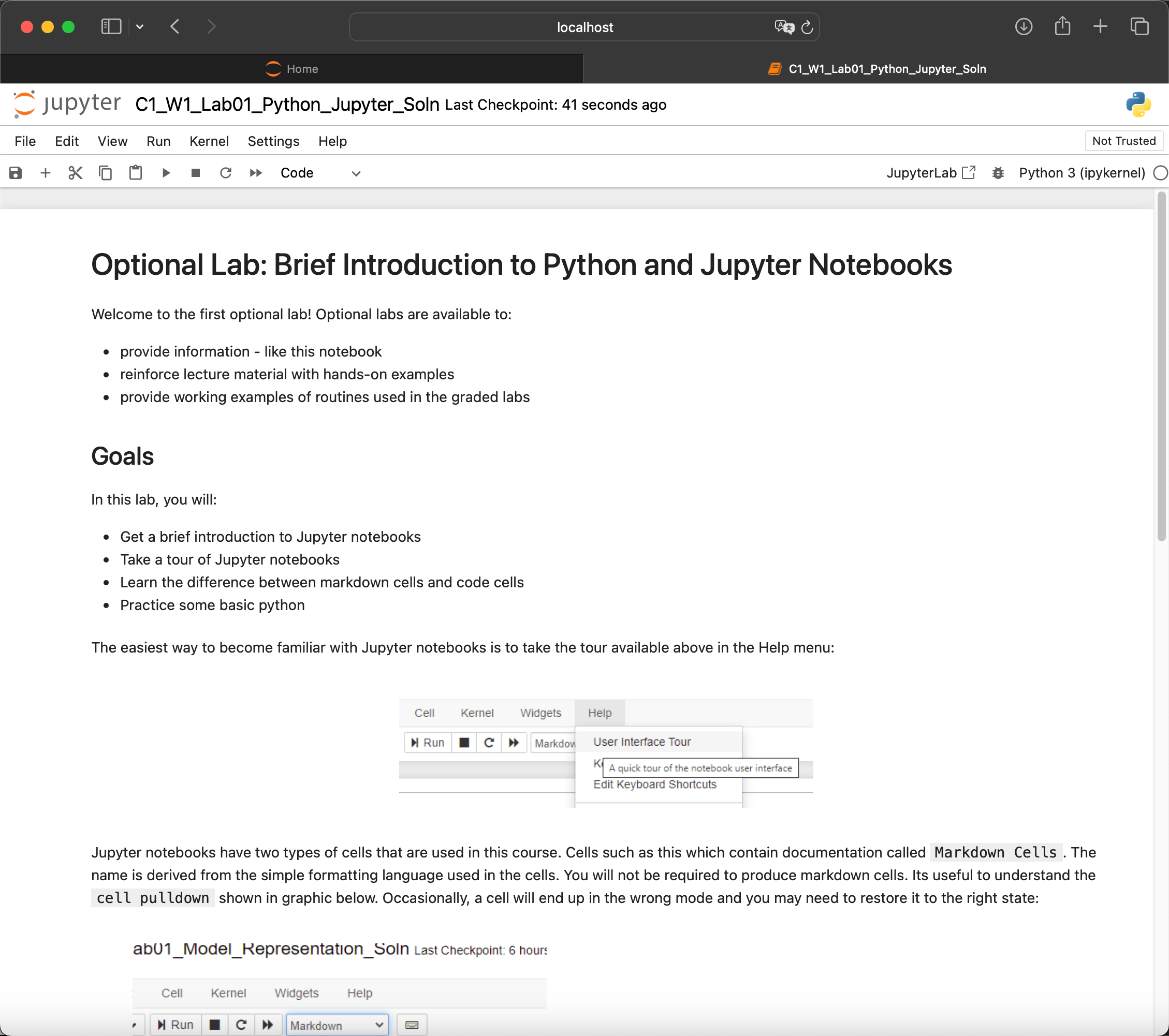Expand the sidebar tab group chevron
Viewport: 1169px width, 1036px height.
pyautogui.click(x=140, y=26)
